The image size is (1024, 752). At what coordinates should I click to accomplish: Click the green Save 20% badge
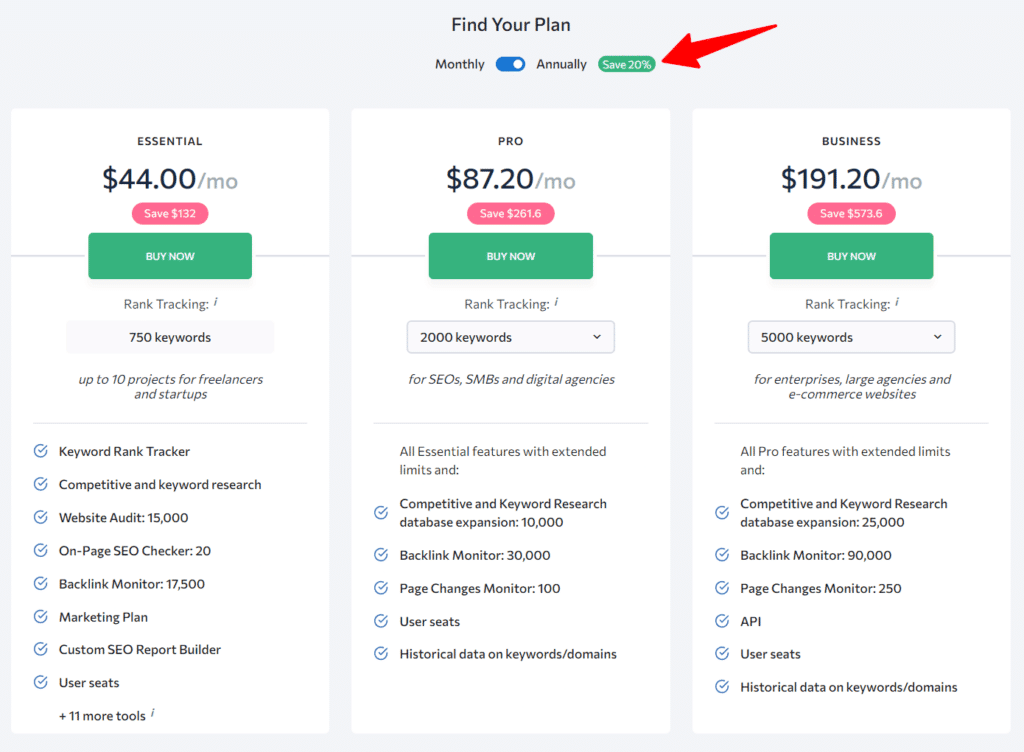tap(626, 63)
